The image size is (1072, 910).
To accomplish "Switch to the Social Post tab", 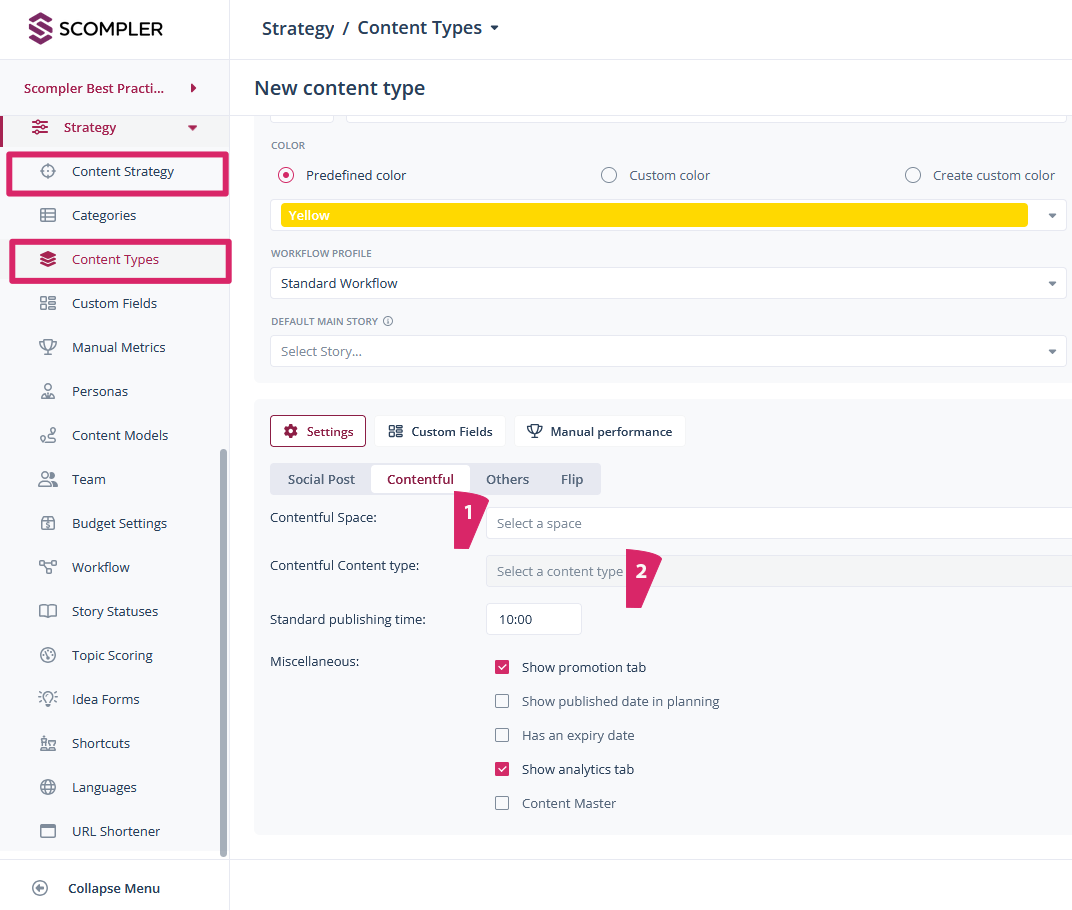I will [x=321, y=479].
